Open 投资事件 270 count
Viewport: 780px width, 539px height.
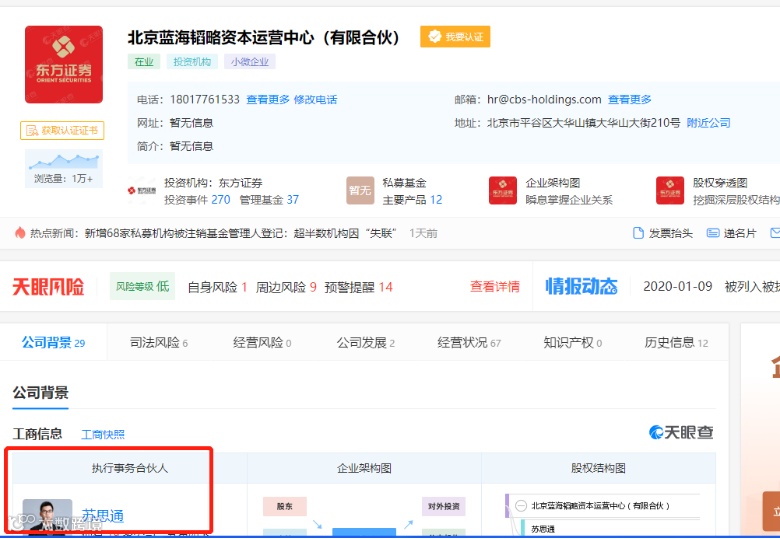pos(197,200)
